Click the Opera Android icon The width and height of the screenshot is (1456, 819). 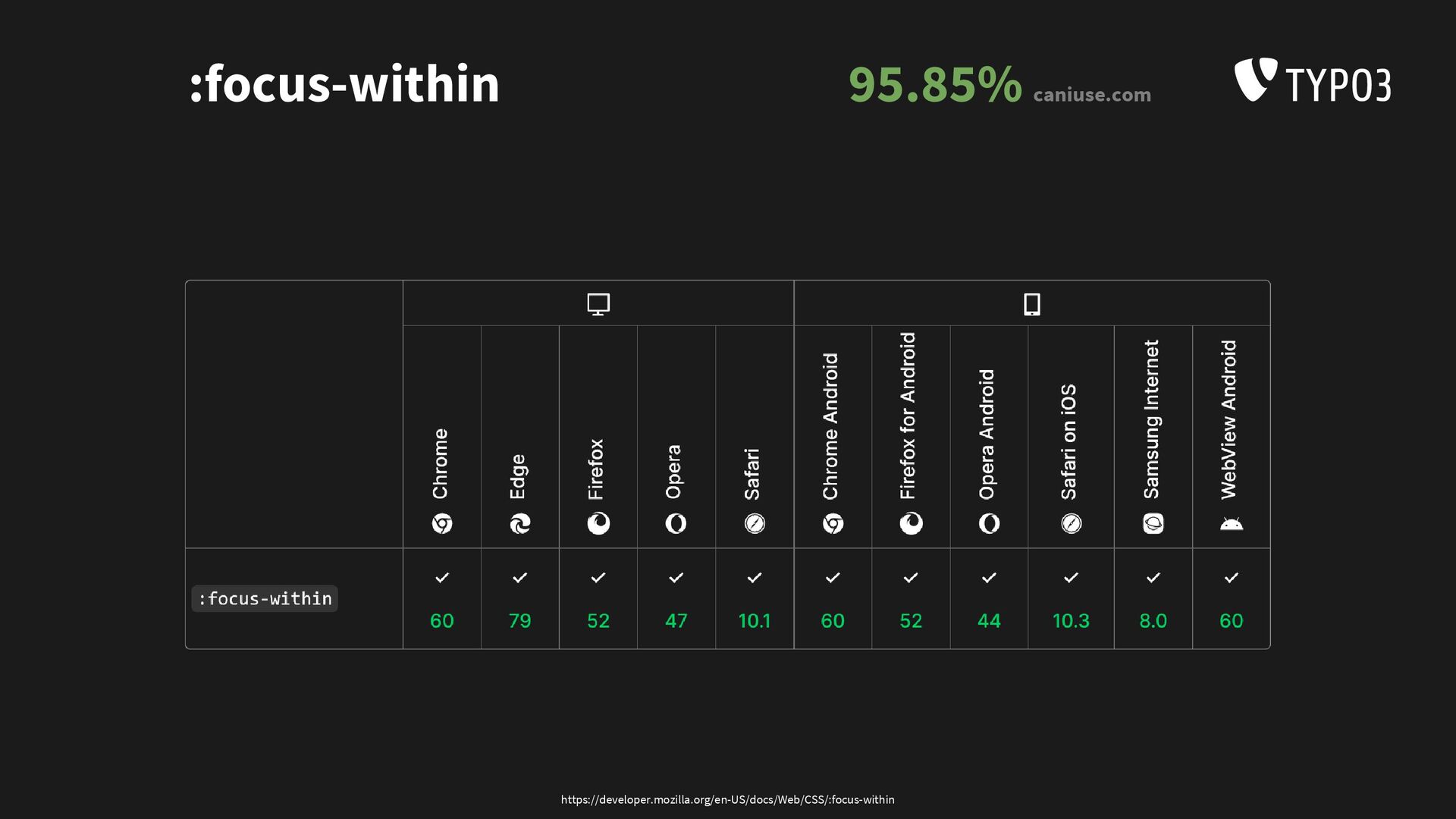pyautogui.click(x=989, y=523)
